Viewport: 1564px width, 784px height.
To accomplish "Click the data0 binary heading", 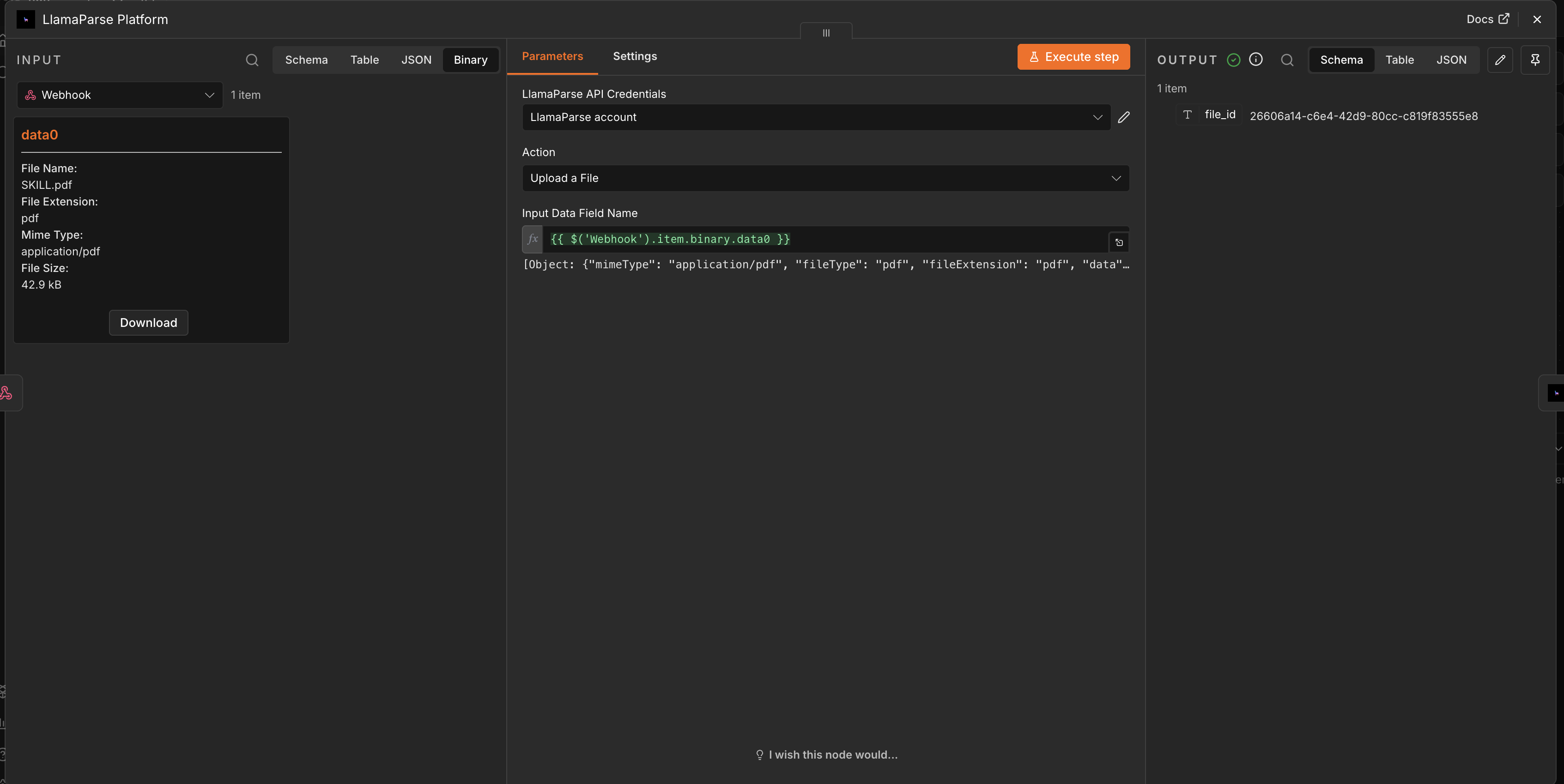I will [40, 135].
